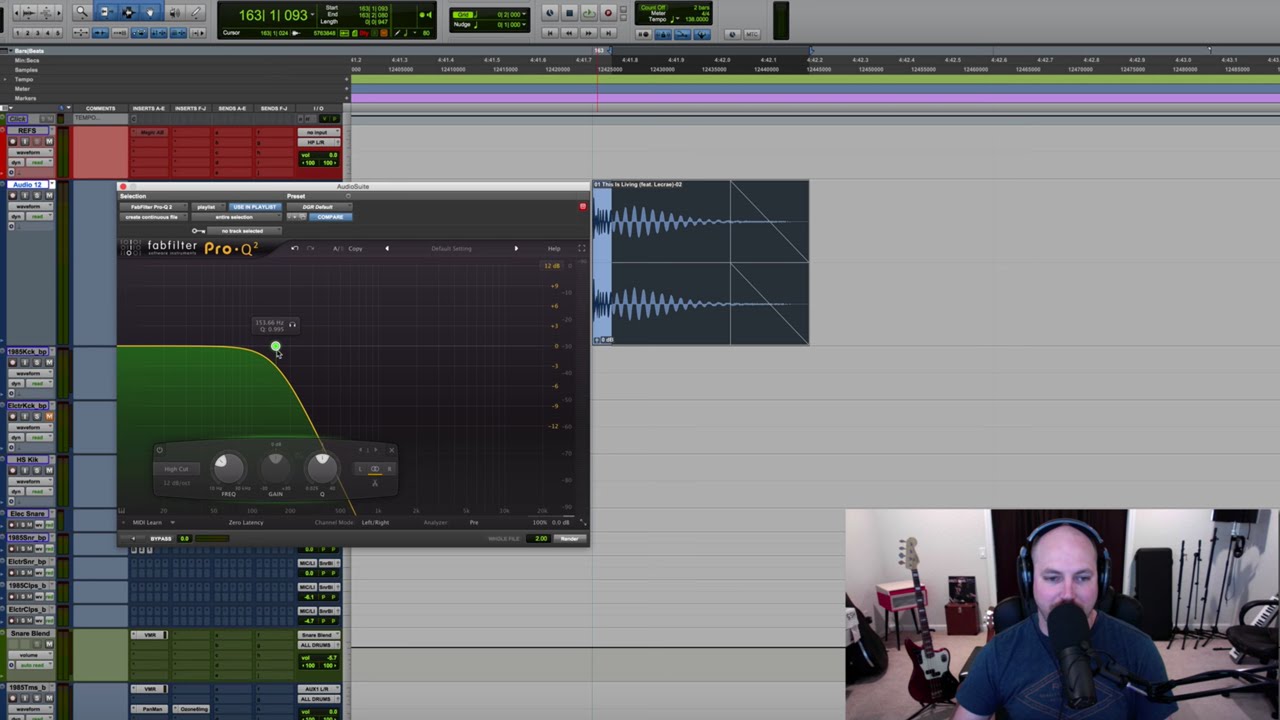
Task: Open the MIDI Learn menu
Action: pos(152,522)
